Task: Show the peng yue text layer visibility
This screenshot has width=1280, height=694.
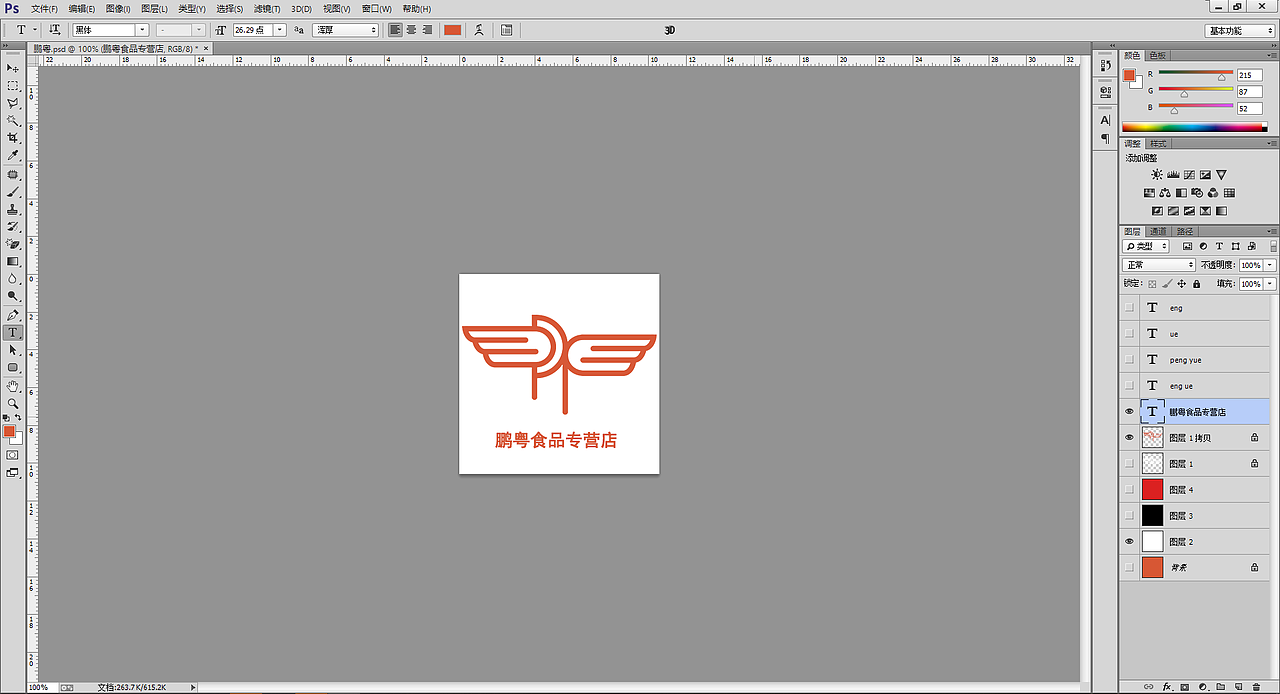Action: [1129, 359]
